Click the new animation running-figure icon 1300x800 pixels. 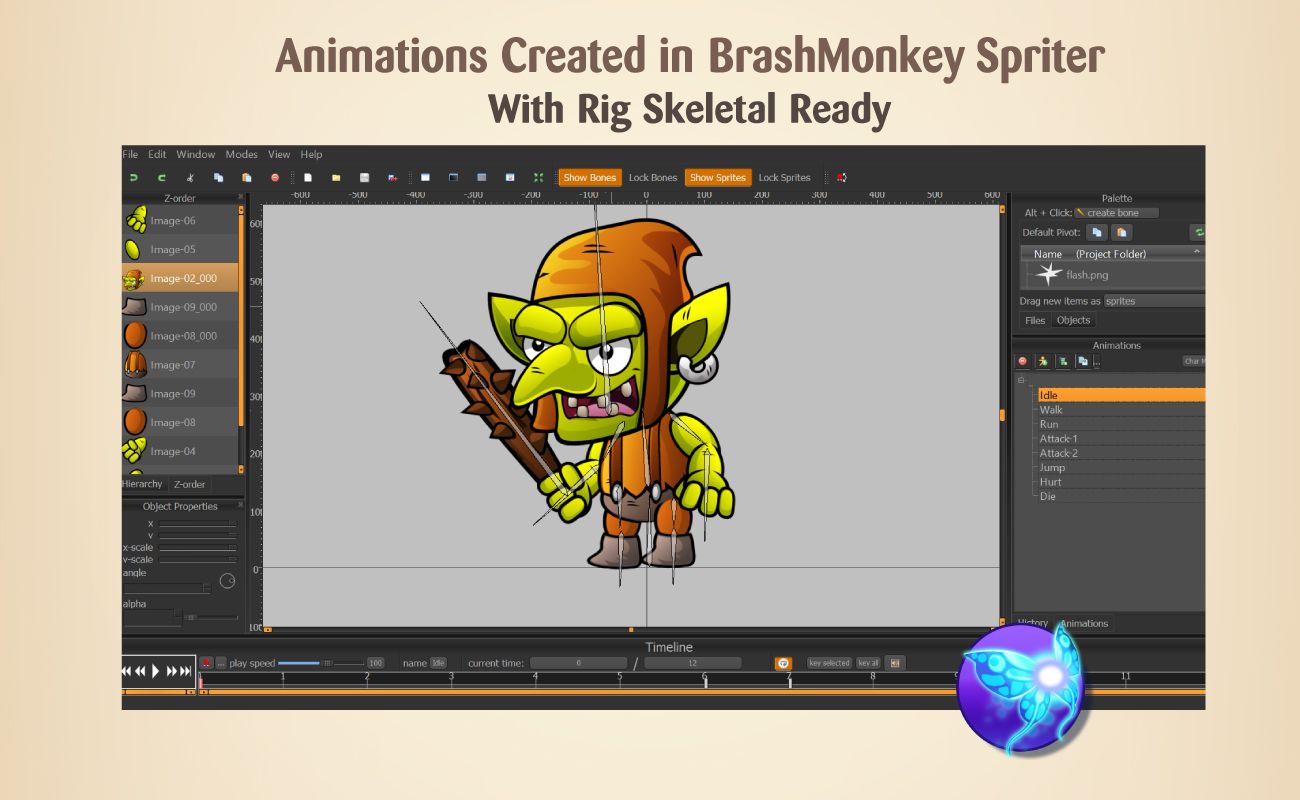click(1042, 361)
